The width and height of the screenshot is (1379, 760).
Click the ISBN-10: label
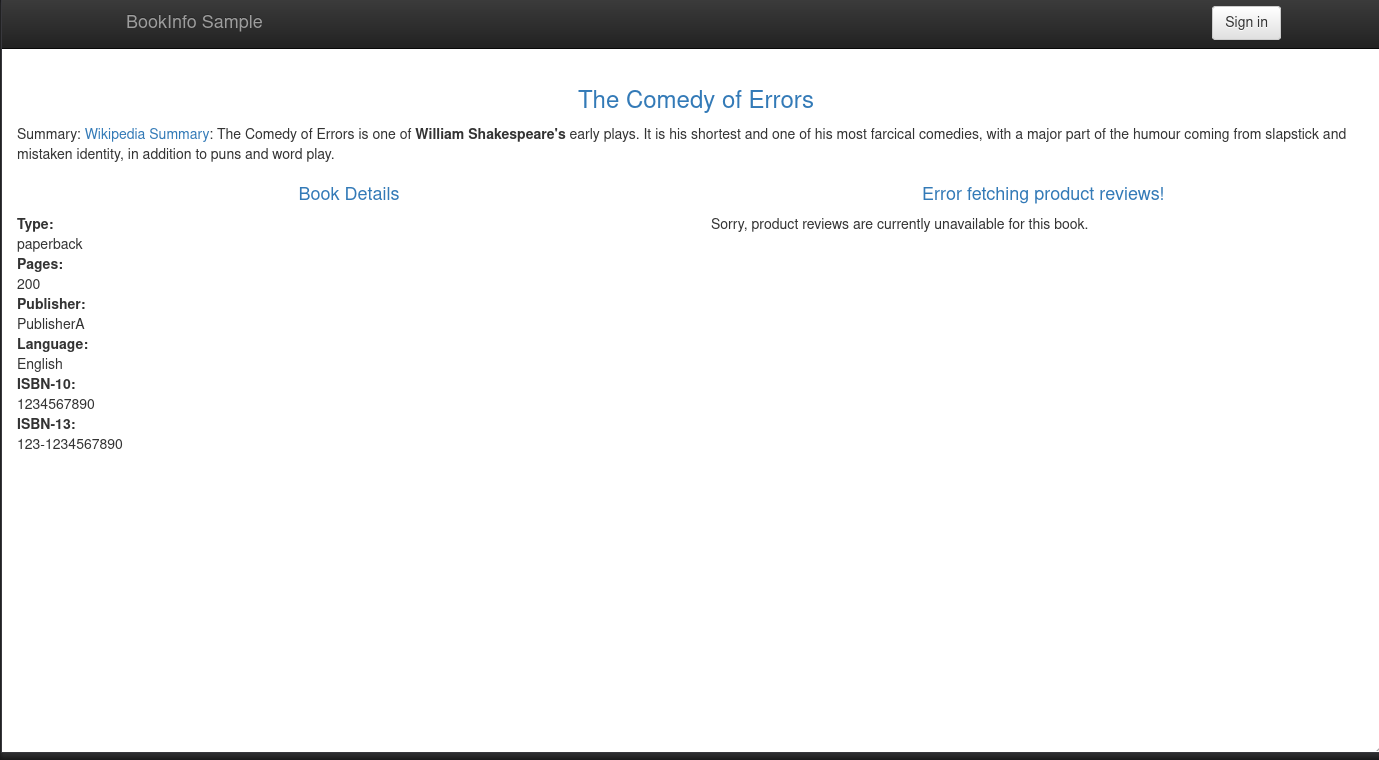46,384
